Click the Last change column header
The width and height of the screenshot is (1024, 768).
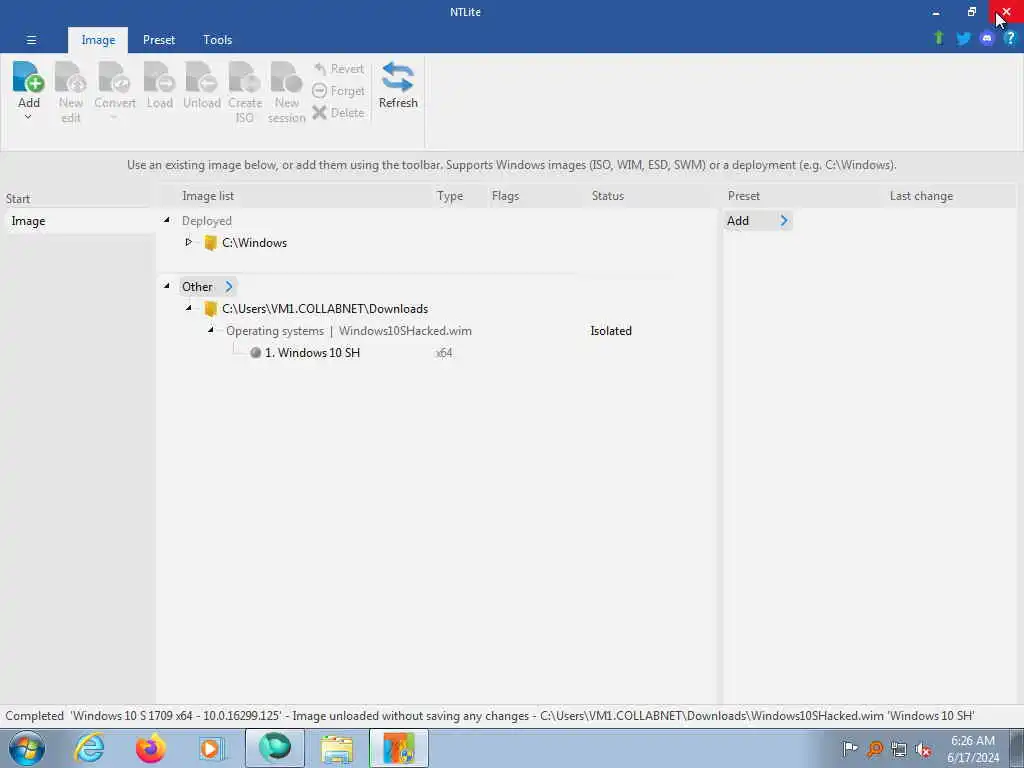pyautogui.click(x=921, y=196)
